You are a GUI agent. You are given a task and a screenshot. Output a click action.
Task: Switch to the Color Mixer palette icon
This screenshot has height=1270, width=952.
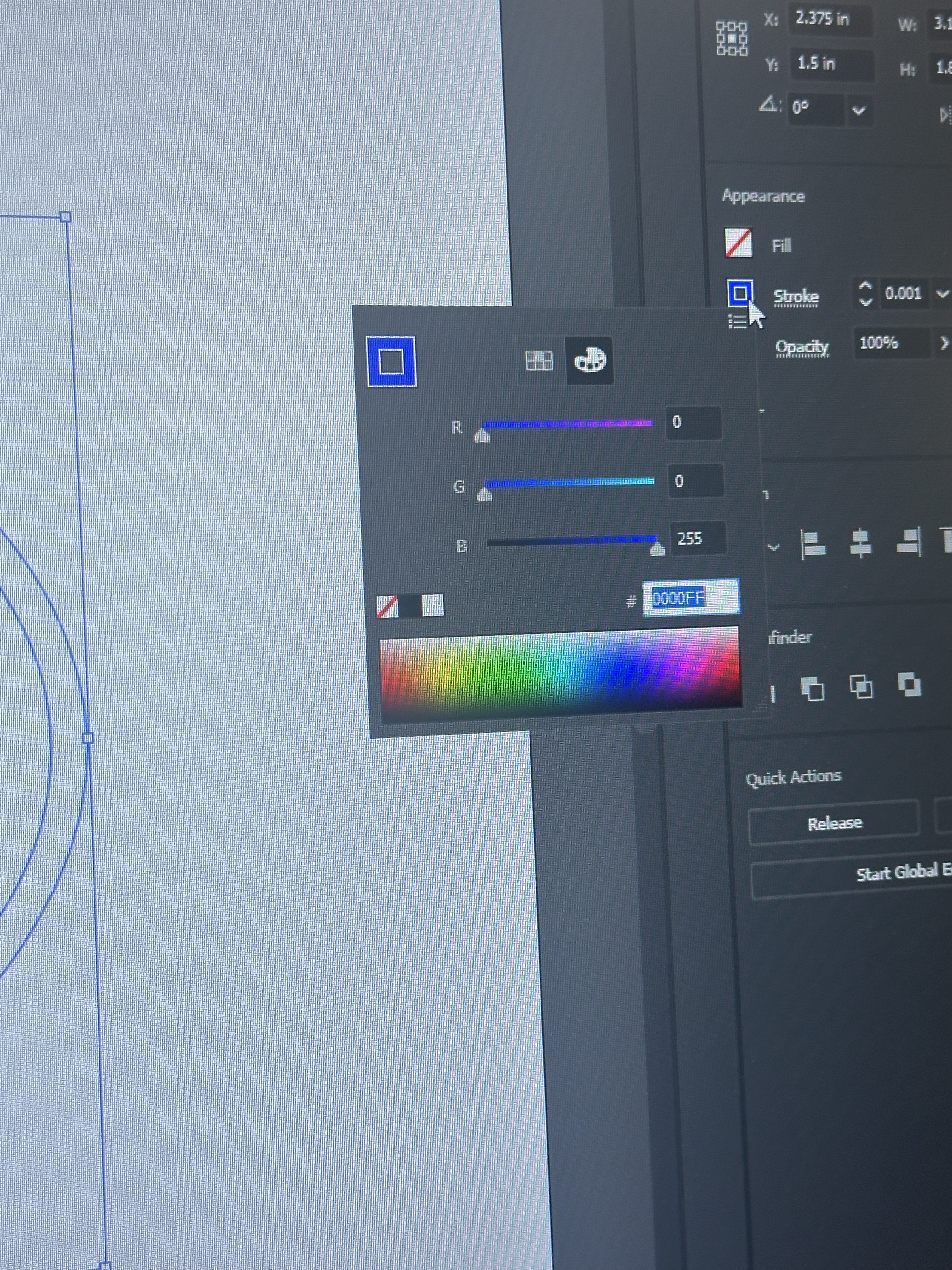590,361
